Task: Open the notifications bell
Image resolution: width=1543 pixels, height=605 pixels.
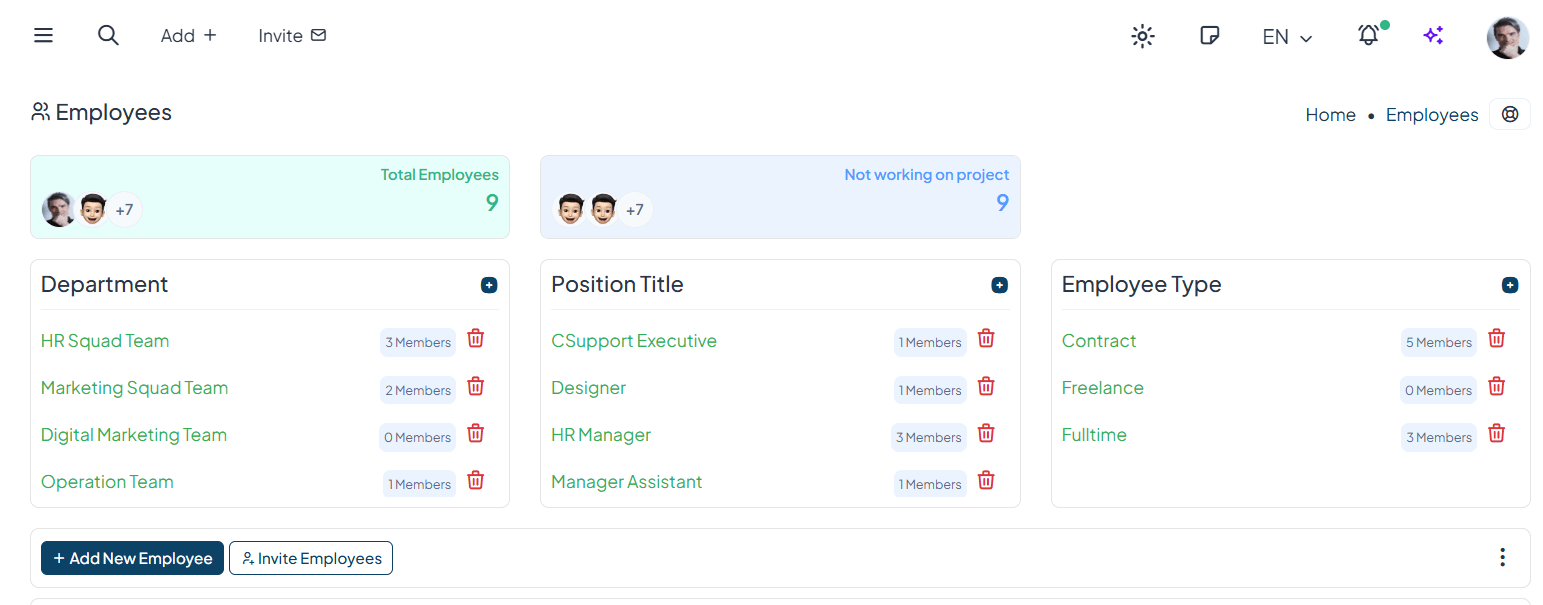Action: pyautogui.click(x=1368, y=36)
